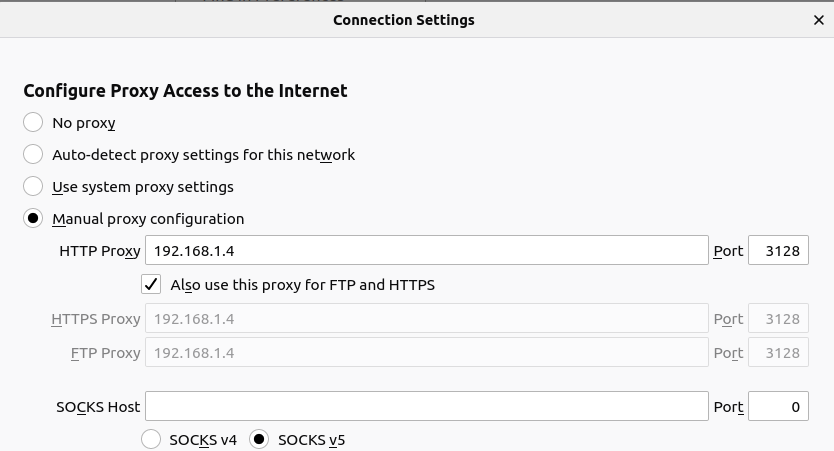Switch to SOCKS v4
This screenshot has height=451, width=834.
(x=152, y=439)
